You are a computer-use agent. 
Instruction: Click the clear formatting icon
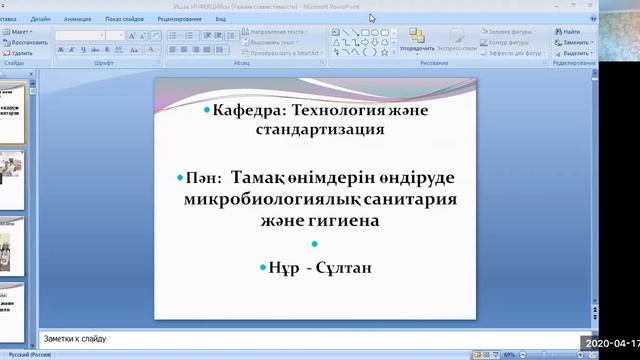click(x=156, y=36)
